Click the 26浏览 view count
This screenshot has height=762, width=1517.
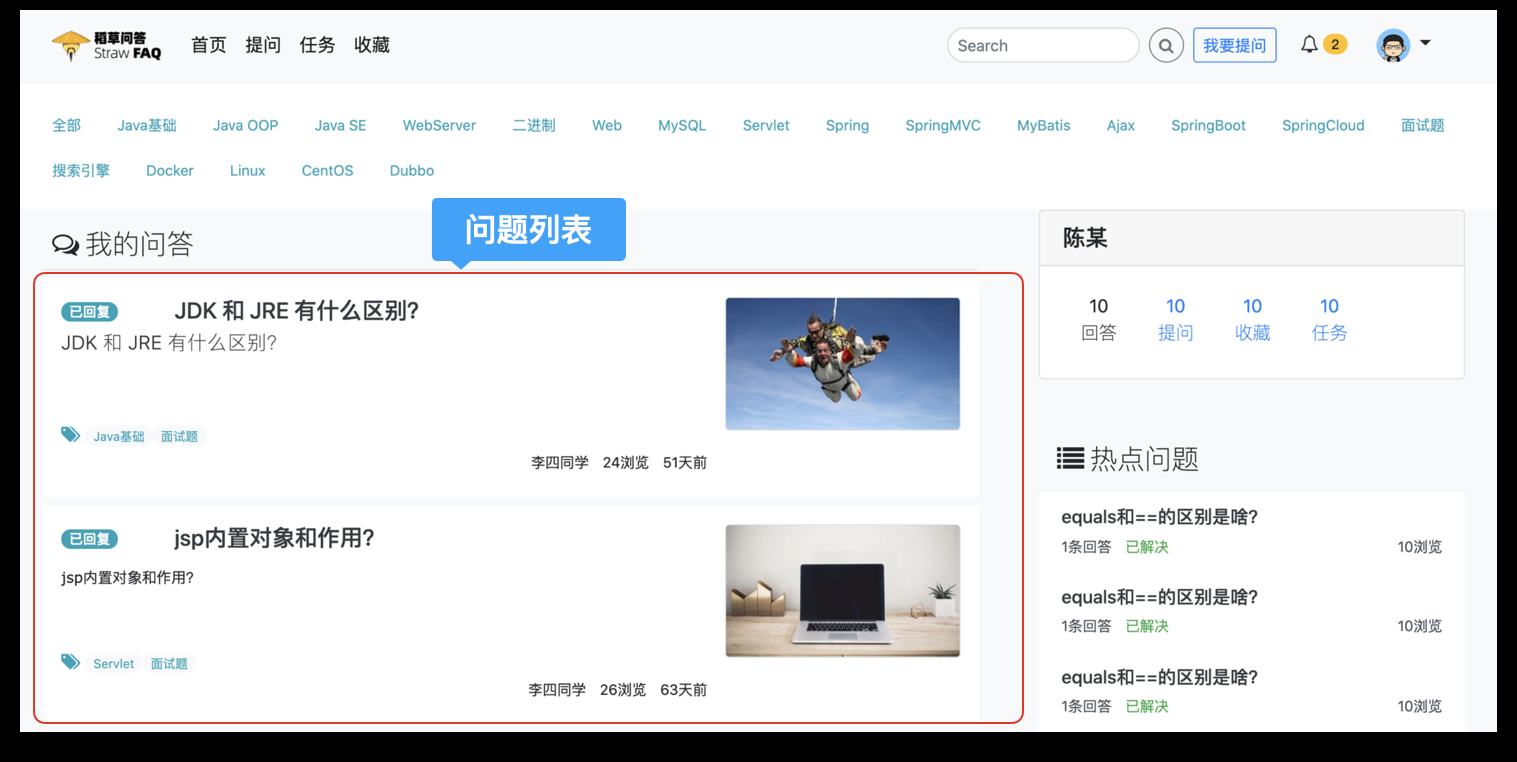[x=623, y=689]
